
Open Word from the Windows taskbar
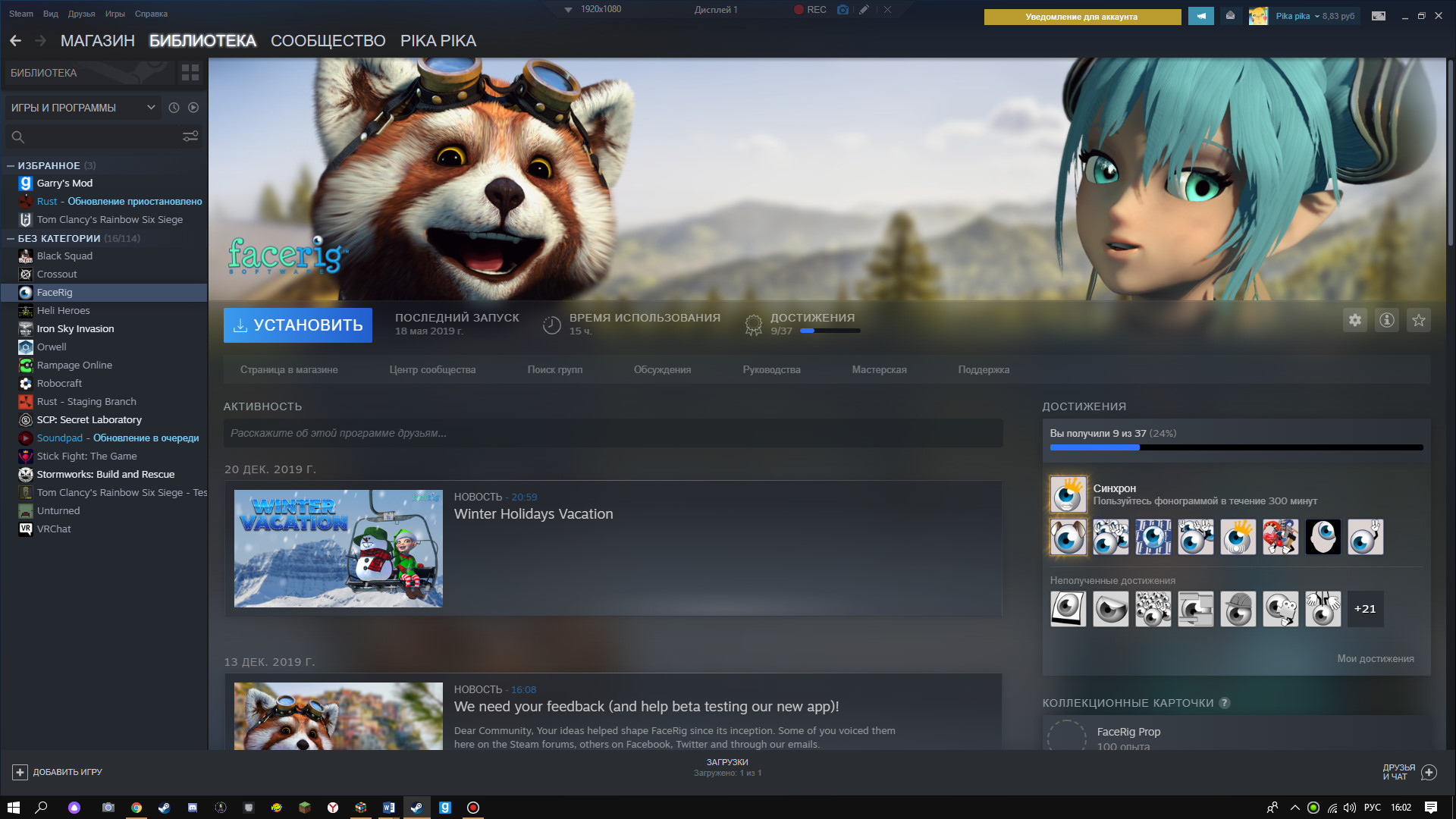point(389,808)
